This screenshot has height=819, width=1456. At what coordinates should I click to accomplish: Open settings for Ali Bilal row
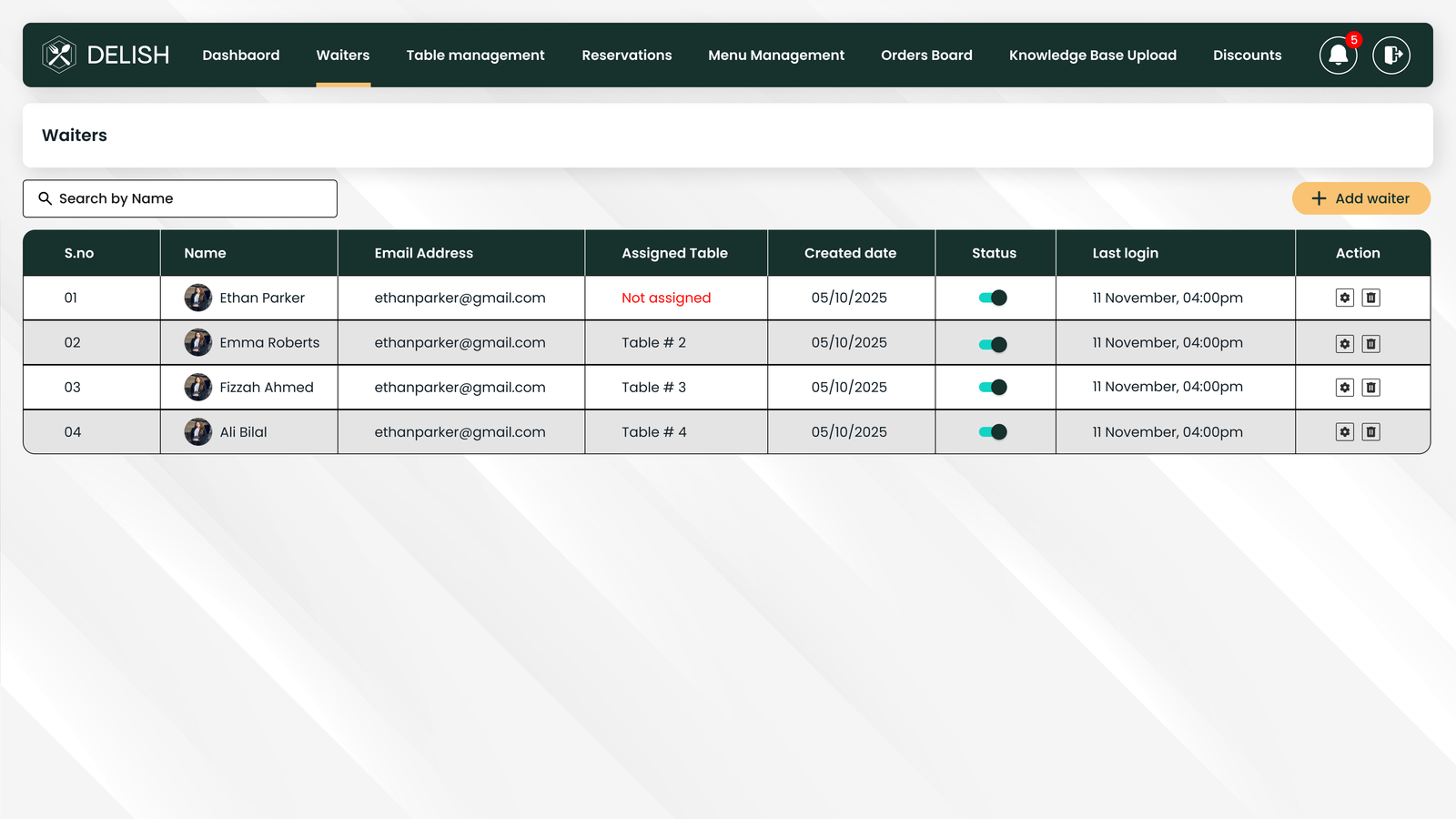pos(1345,432)
